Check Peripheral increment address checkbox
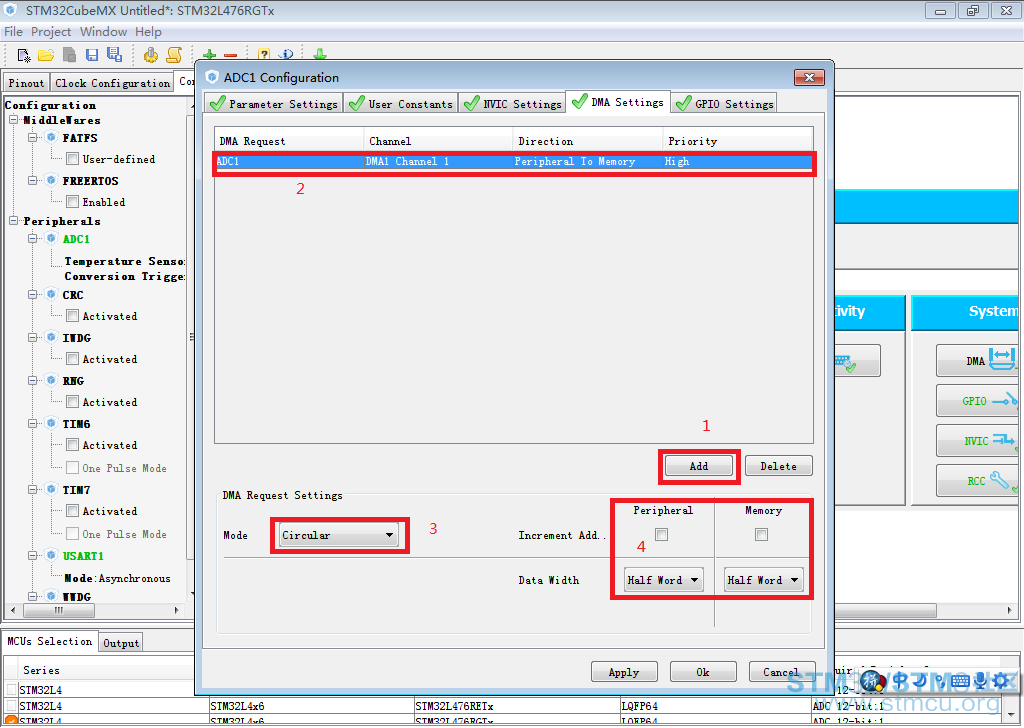The width and height of the screenshot is (1024, 728). tap(662, 535)
